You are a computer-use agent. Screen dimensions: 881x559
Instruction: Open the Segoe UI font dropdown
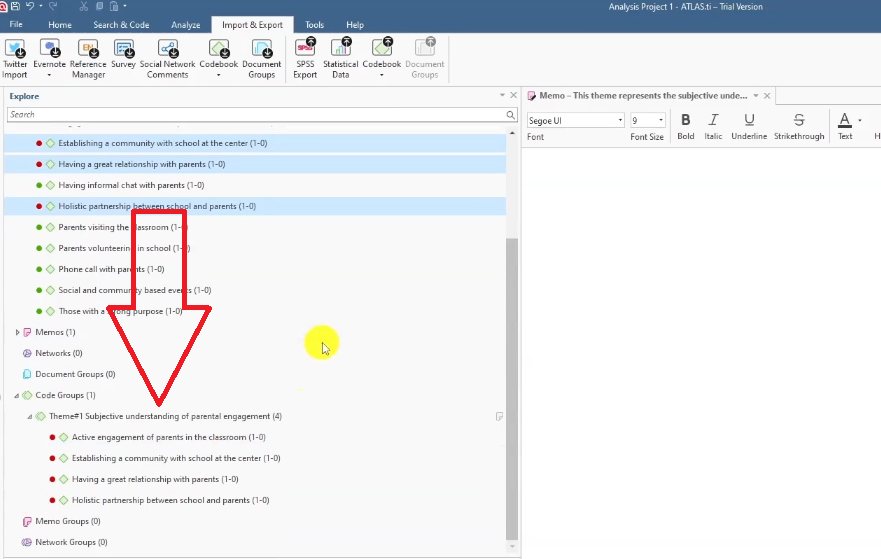coord(620,120)
